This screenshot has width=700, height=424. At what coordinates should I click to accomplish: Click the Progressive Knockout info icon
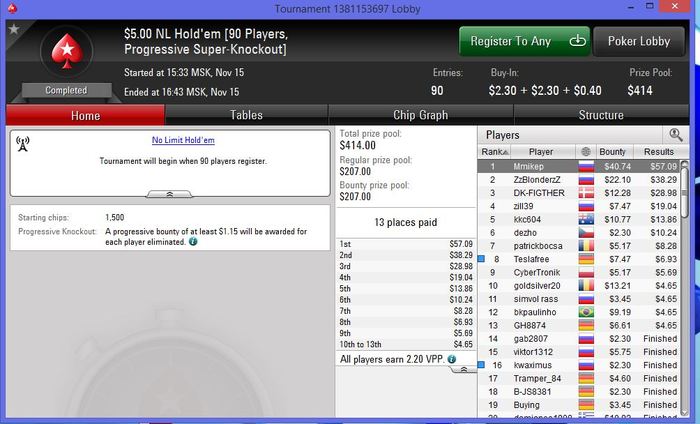point(193,242)
